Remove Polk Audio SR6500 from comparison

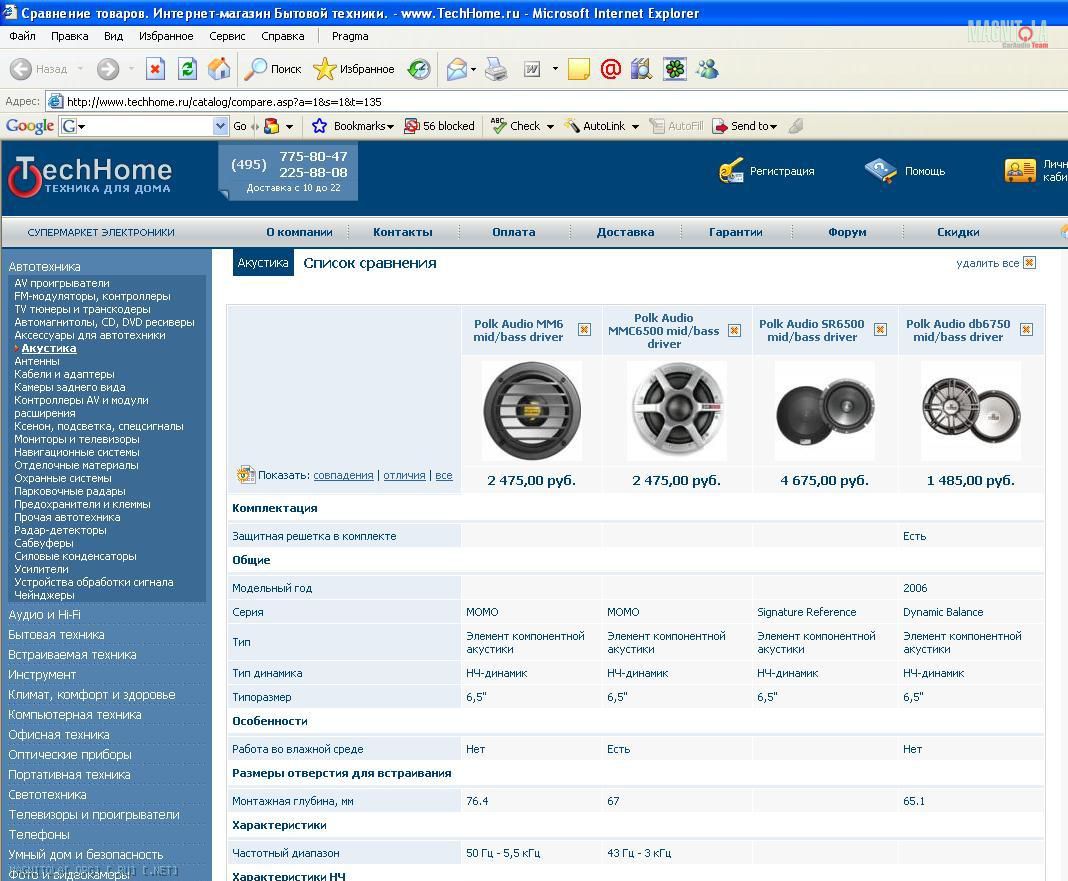pos(881,330)
